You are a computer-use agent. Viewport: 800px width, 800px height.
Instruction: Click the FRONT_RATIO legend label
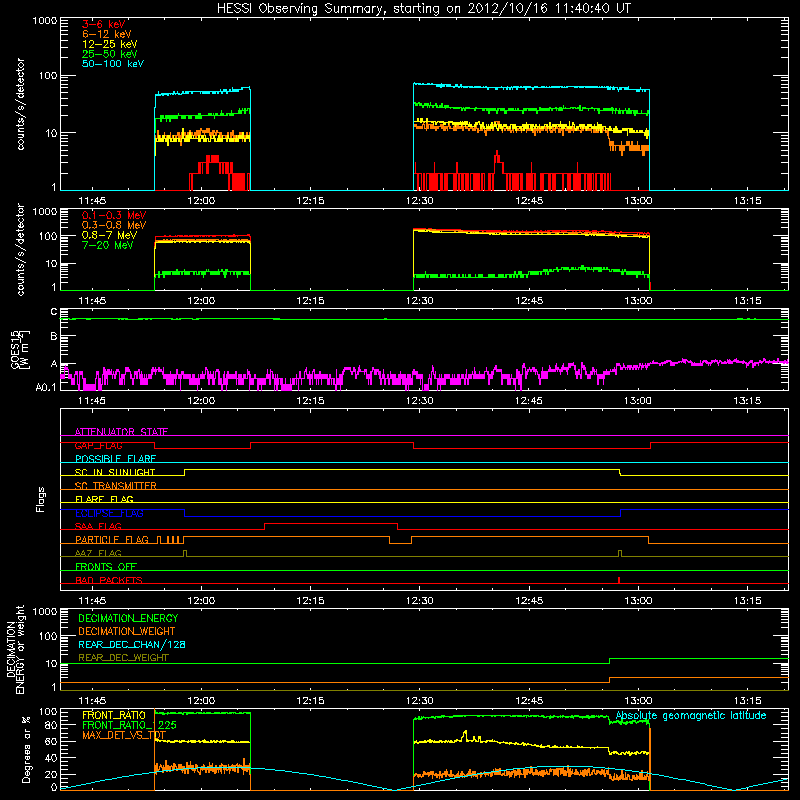pyautogui.click(x=114, y=715)
